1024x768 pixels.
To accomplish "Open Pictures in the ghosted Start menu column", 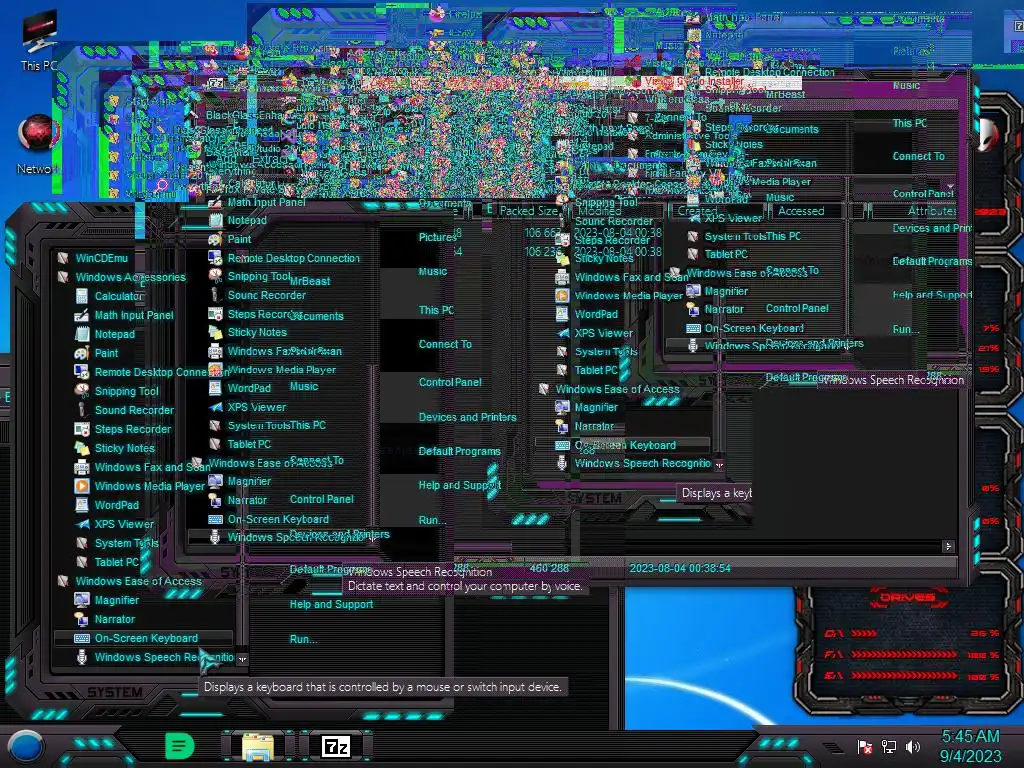I will coord(437,237).
